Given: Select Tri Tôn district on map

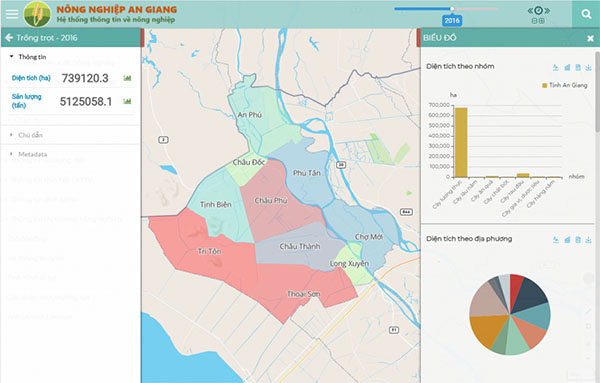Looking at the screenshot, I should coord(209,251).
